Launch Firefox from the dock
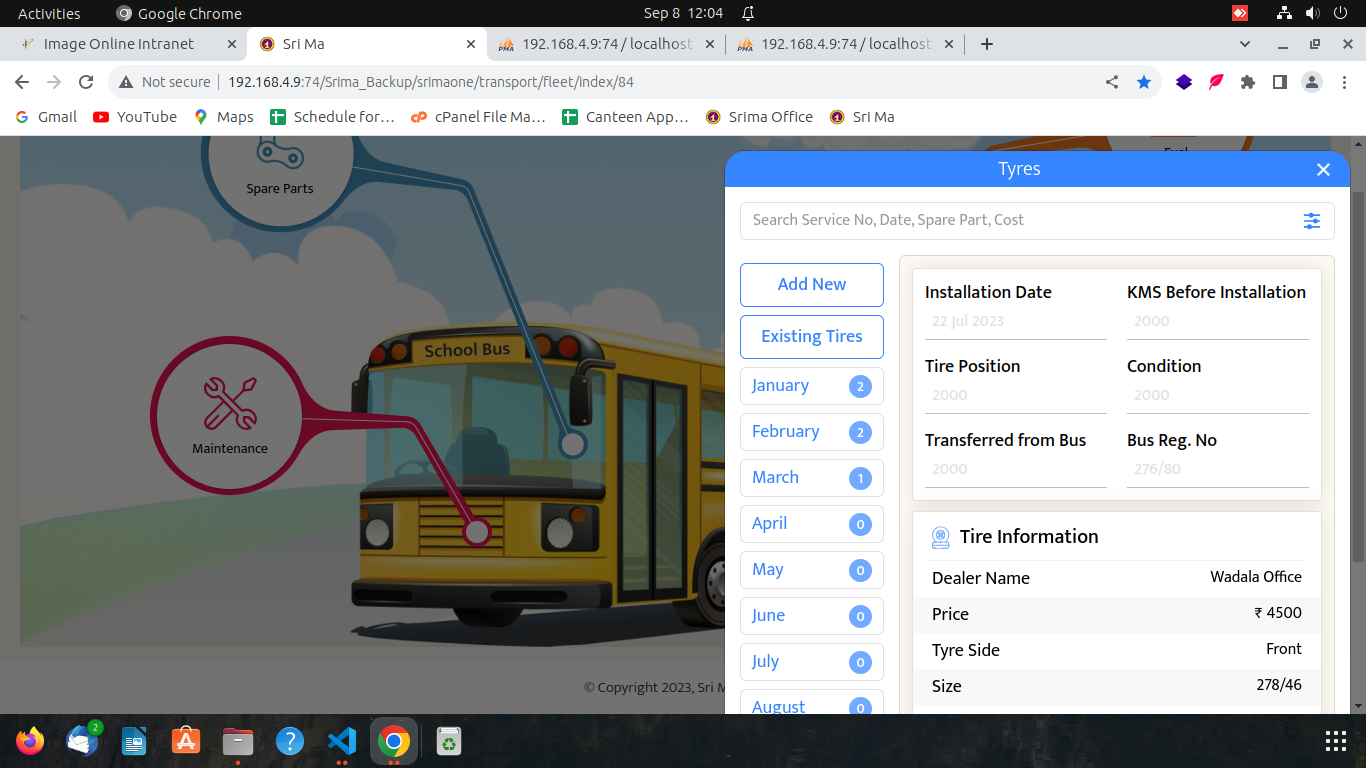This screenshot has width=1366, height=768. (30, 741)
